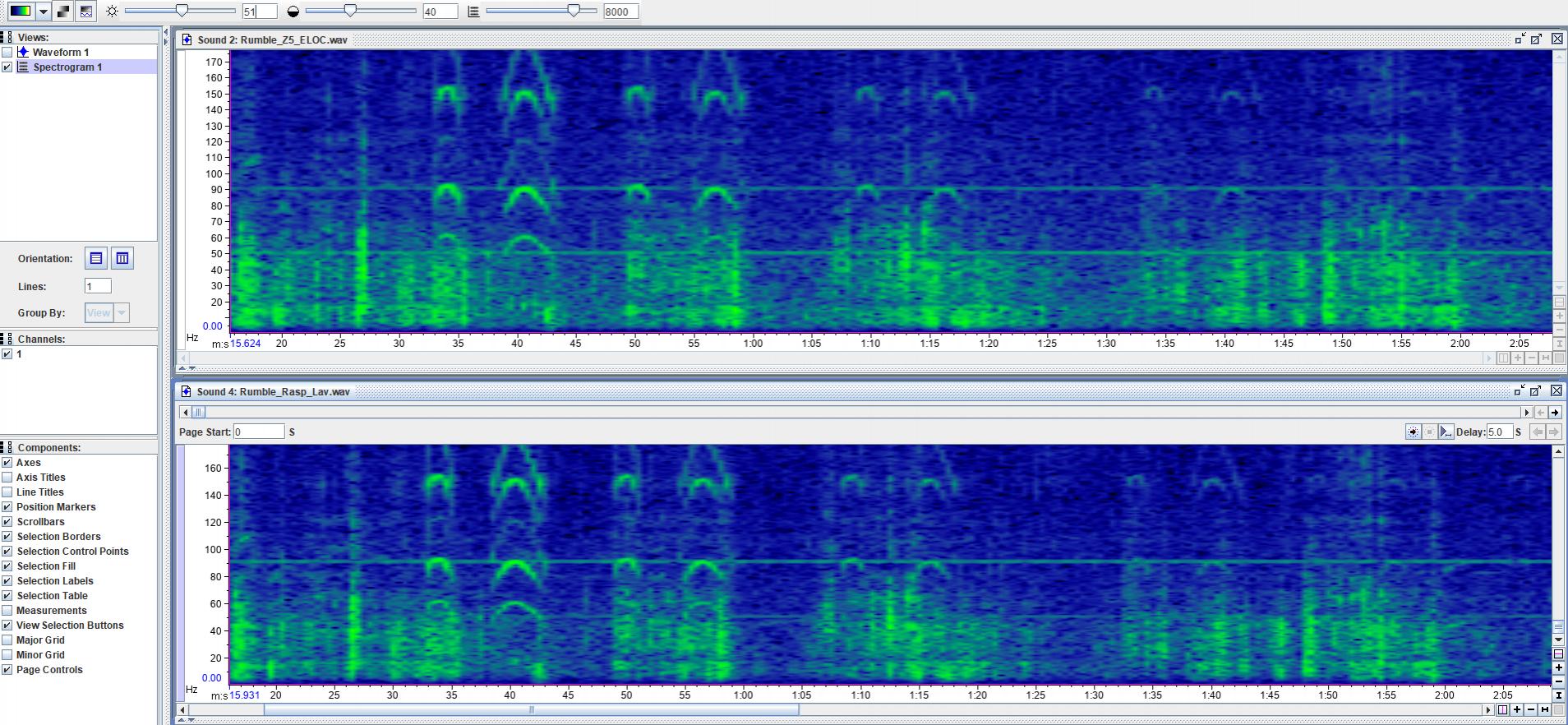The height and width of the screenshot is (725, 1568).
Task: Center horizontal position in Sound 4
Action: coord(1502,709)
